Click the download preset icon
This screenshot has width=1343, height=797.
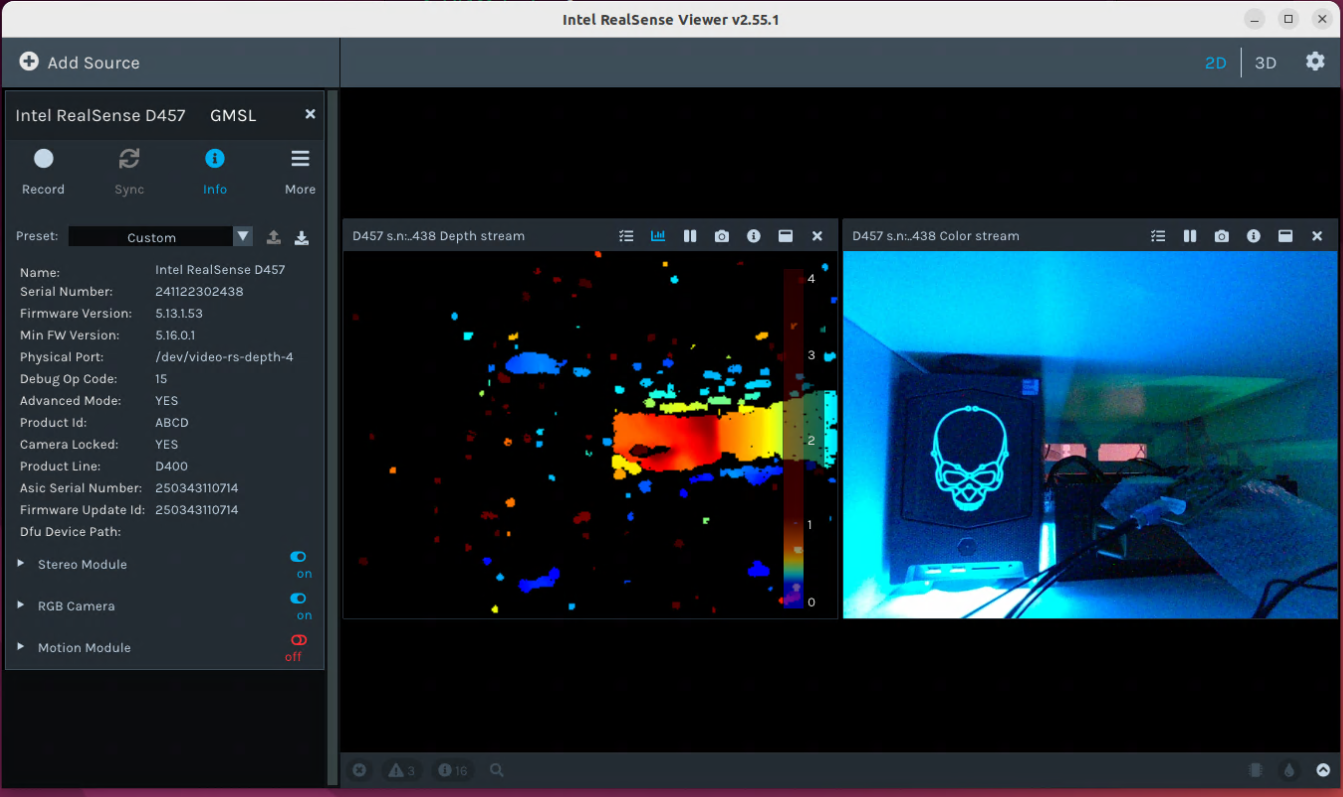[301, 237]
